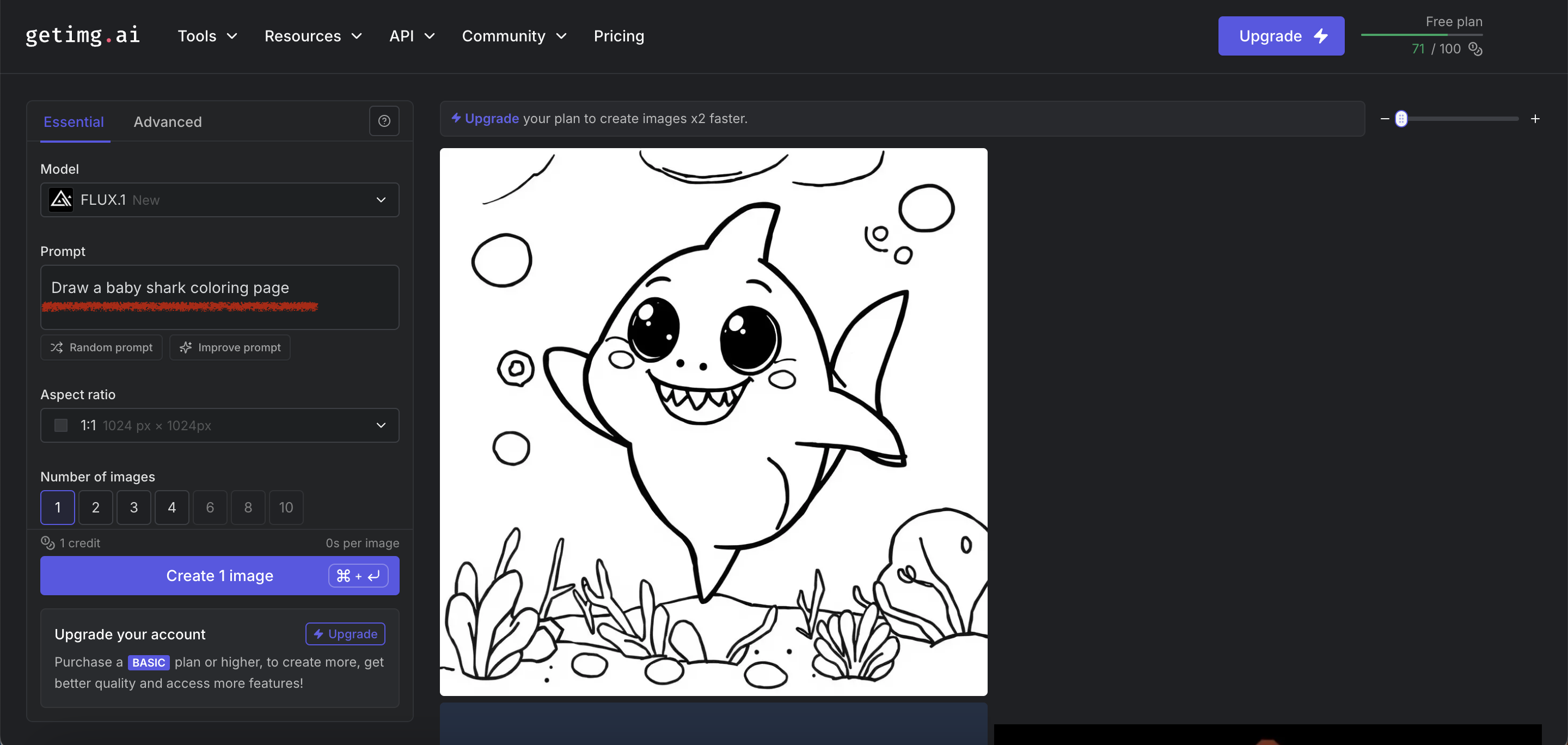Expand the Aspect ratio 1:1 dropdown
The width and height of the screenshot is (1568, 745).
tap(220, 425)
